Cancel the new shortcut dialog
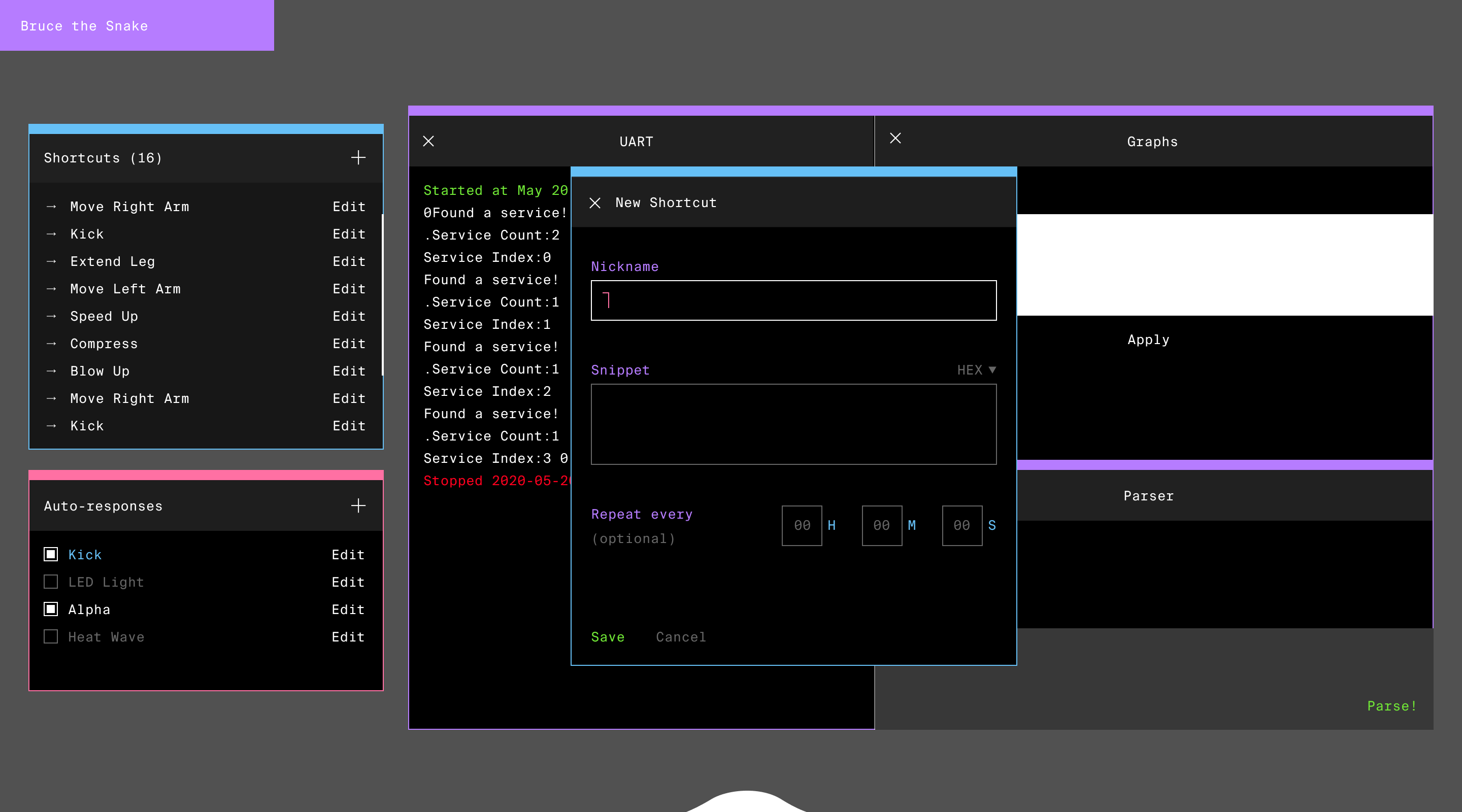The width and height of the screenshot is (1462, 812). pyautogui.click(x=680, y=637)
